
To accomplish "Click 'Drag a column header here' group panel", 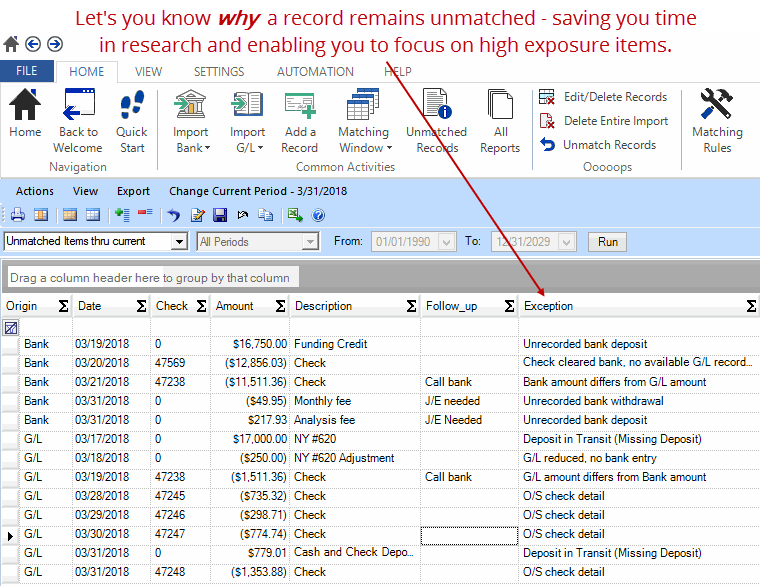I will click(x=153, y=278).
